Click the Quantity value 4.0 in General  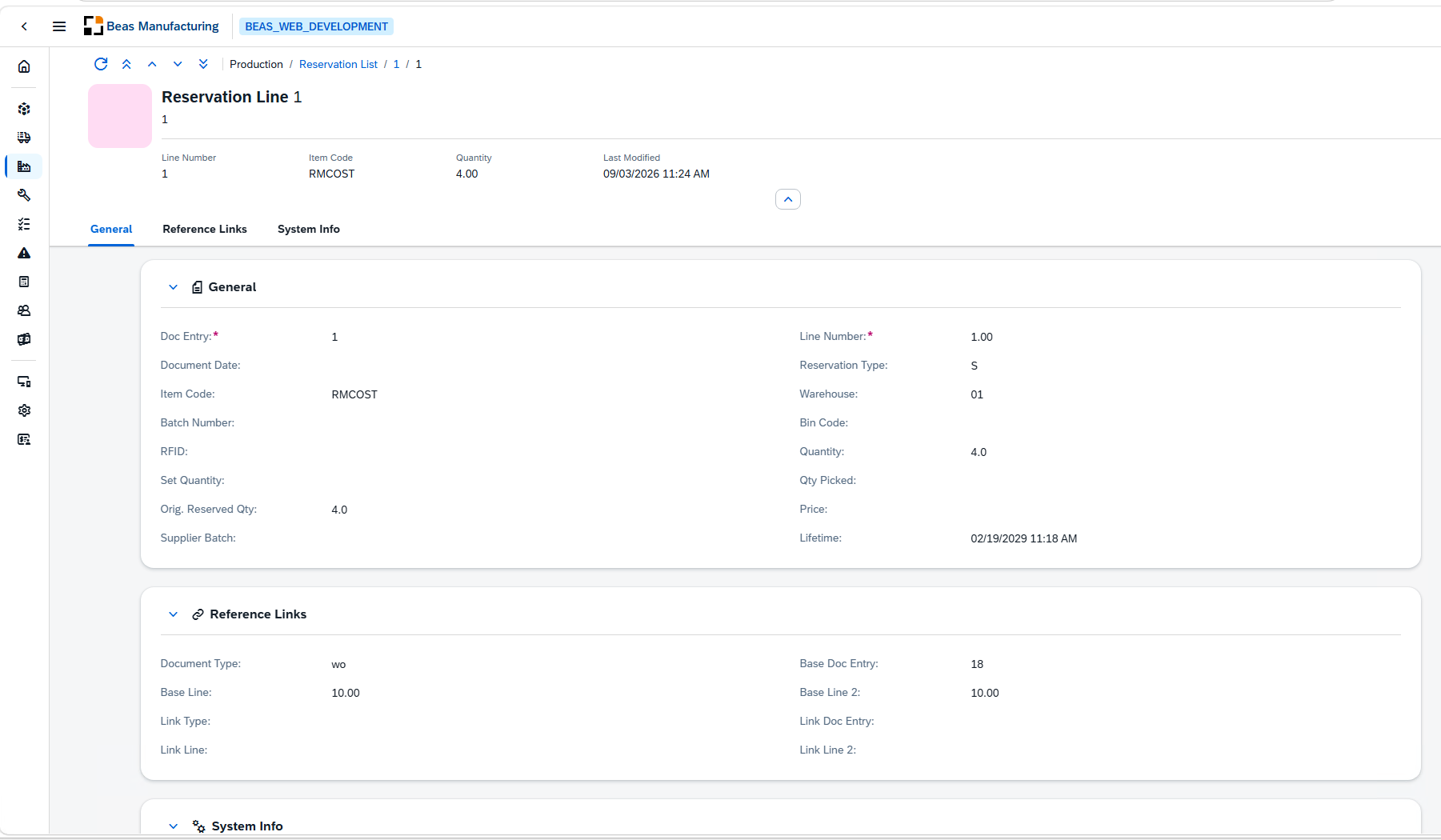pos(979,452)
